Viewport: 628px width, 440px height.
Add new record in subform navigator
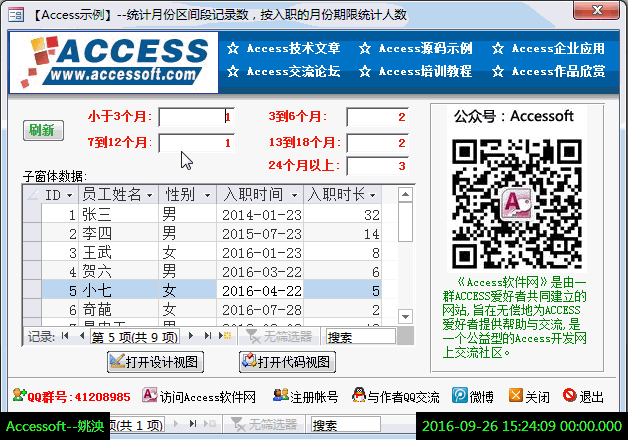[x=225, y=336]
